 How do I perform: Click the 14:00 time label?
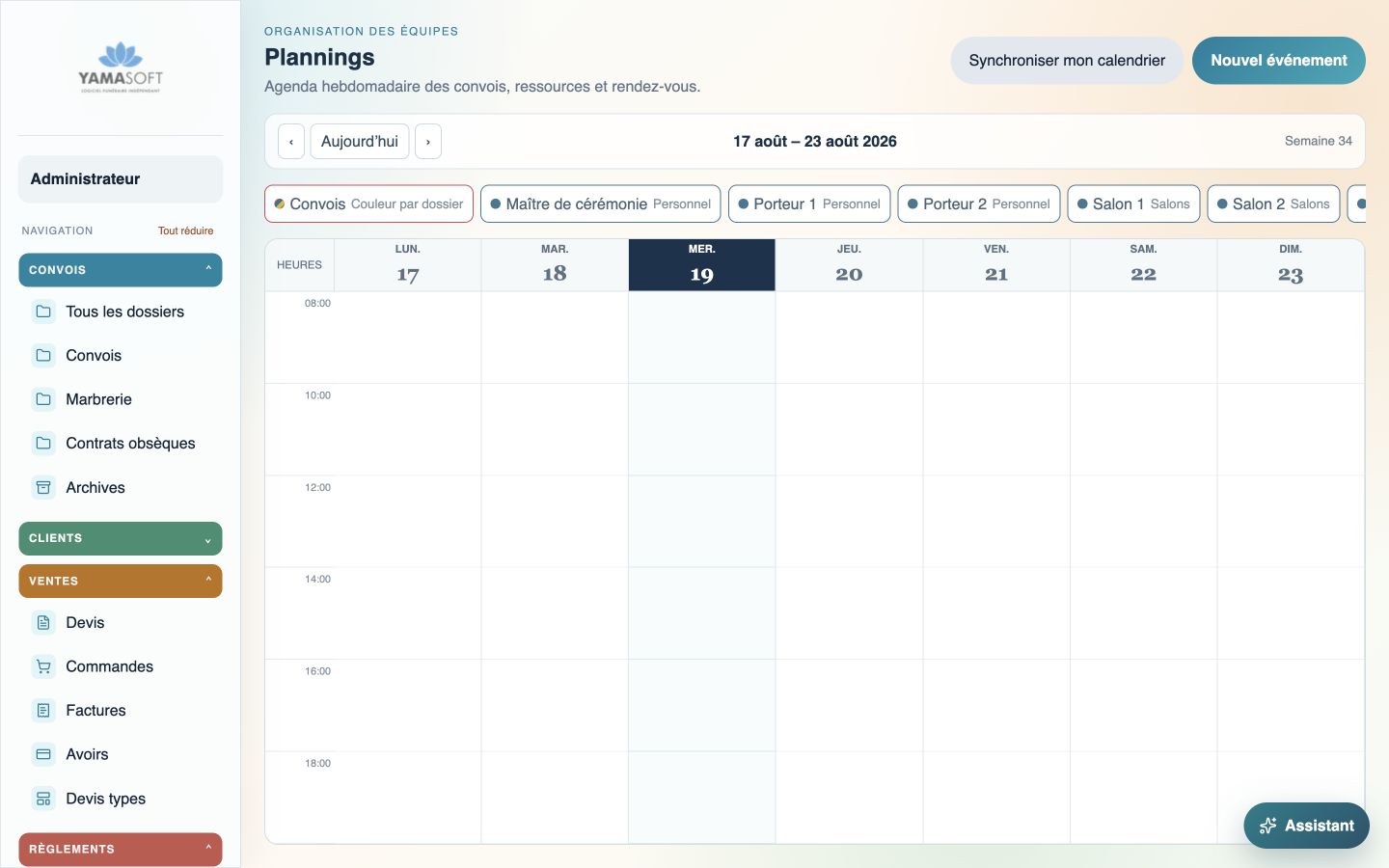pos(317,579)
